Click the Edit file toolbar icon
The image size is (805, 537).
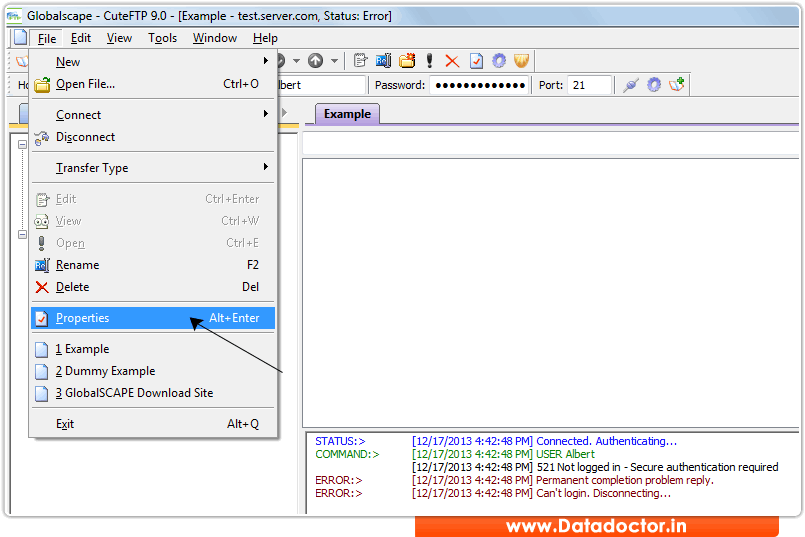(360, 61)
